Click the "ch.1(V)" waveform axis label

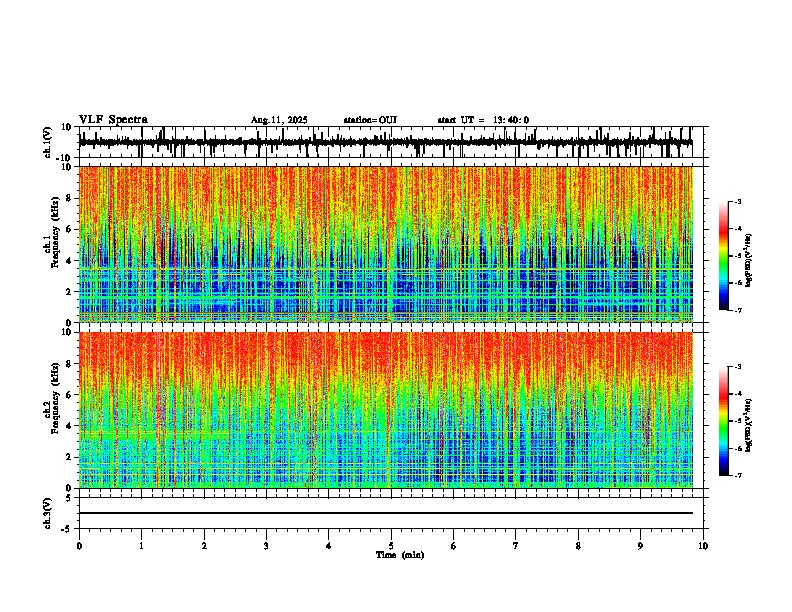(x=47, y=142)
